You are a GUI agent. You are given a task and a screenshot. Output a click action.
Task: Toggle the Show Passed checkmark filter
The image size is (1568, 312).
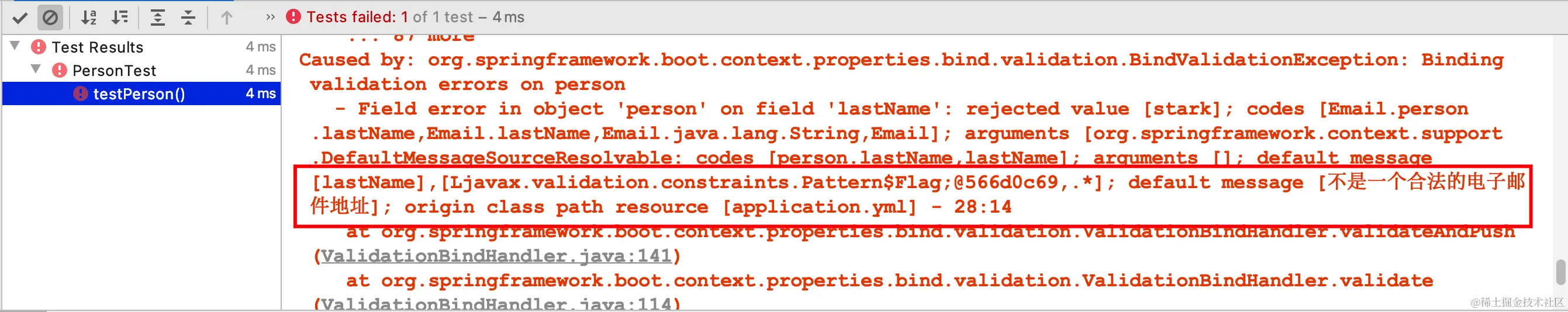[x=19, y=18]
